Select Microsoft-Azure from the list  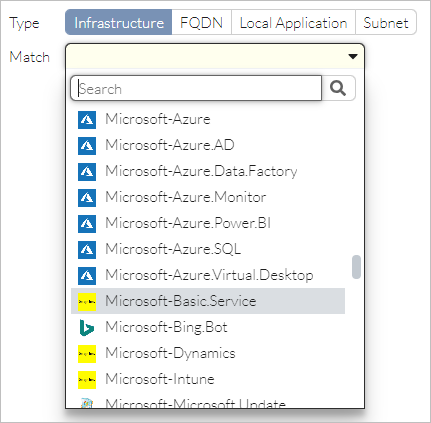click(208, 119)
